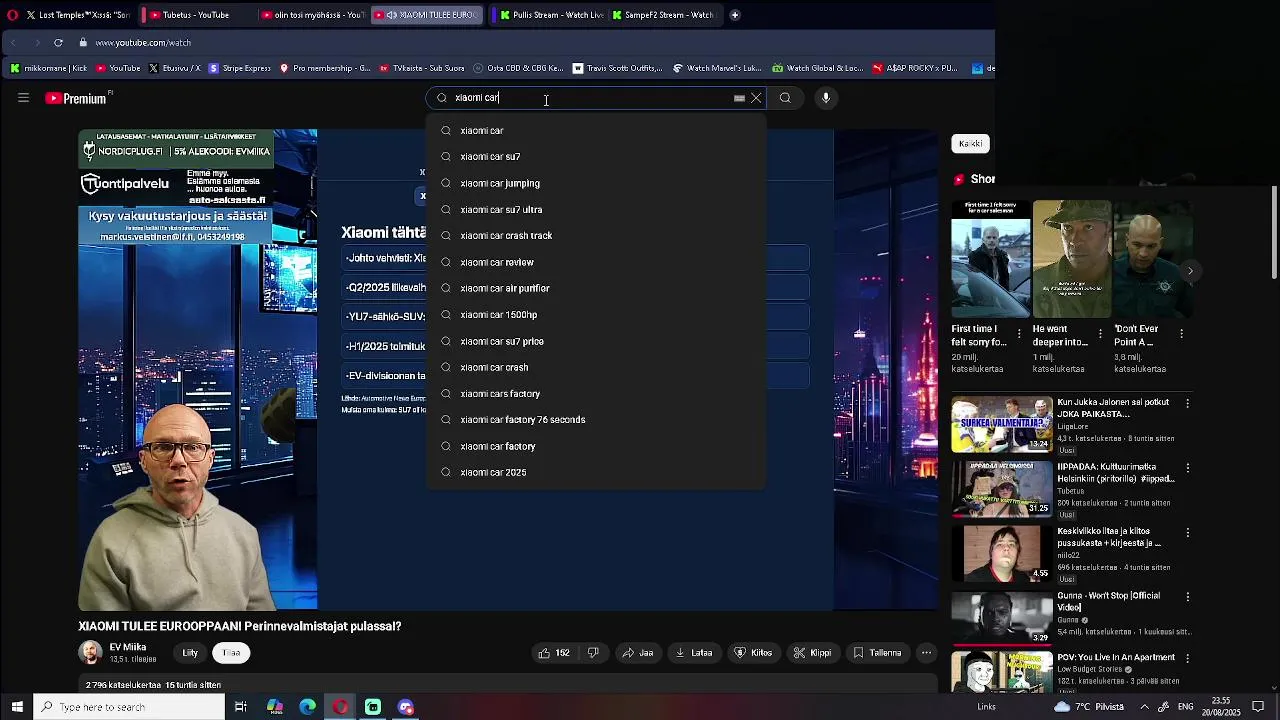
Task: Click the Liity join button
Action: pyautogui.click(x=190, y=653)
